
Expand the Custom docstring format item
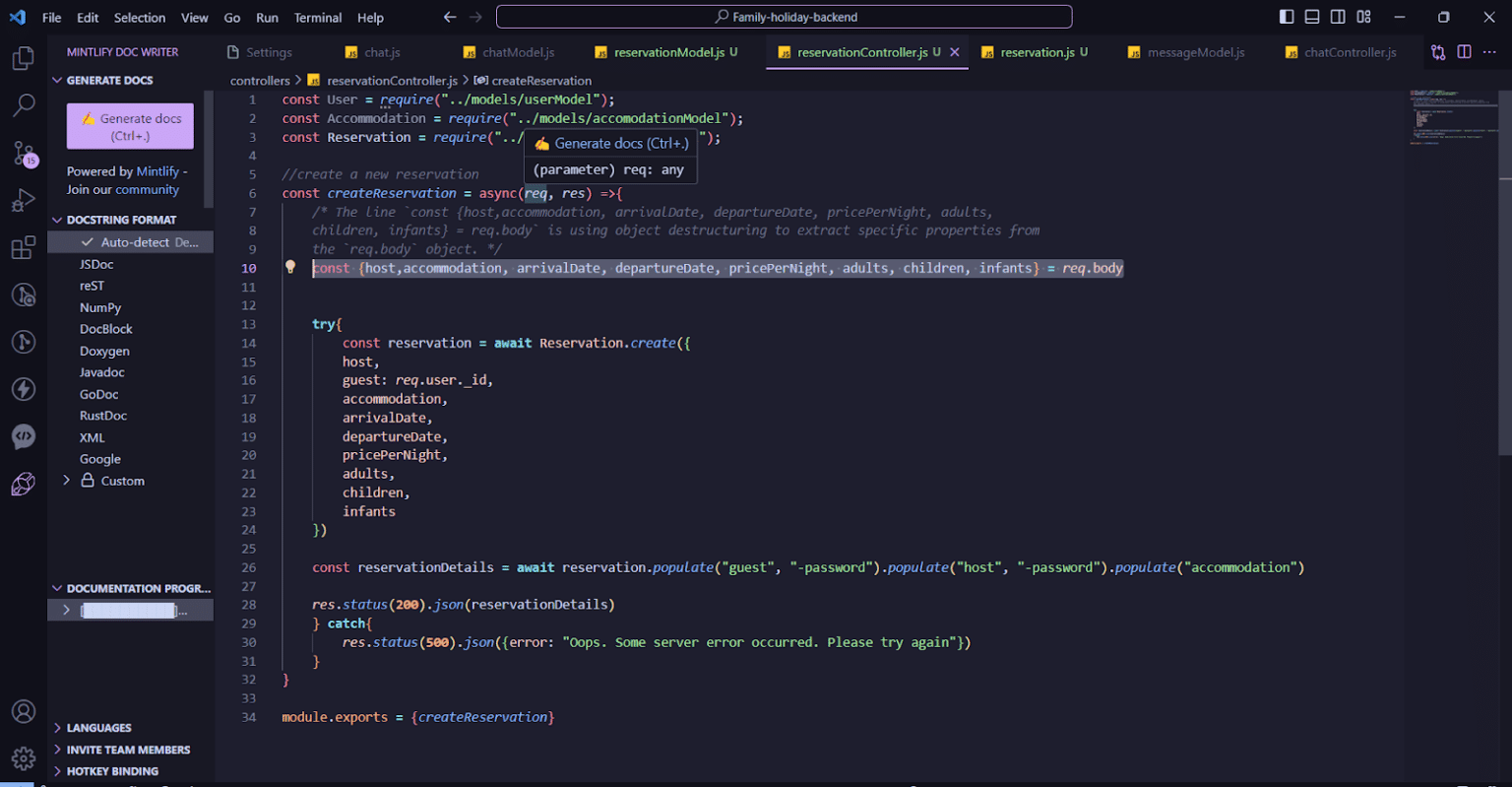pos(66,481)
